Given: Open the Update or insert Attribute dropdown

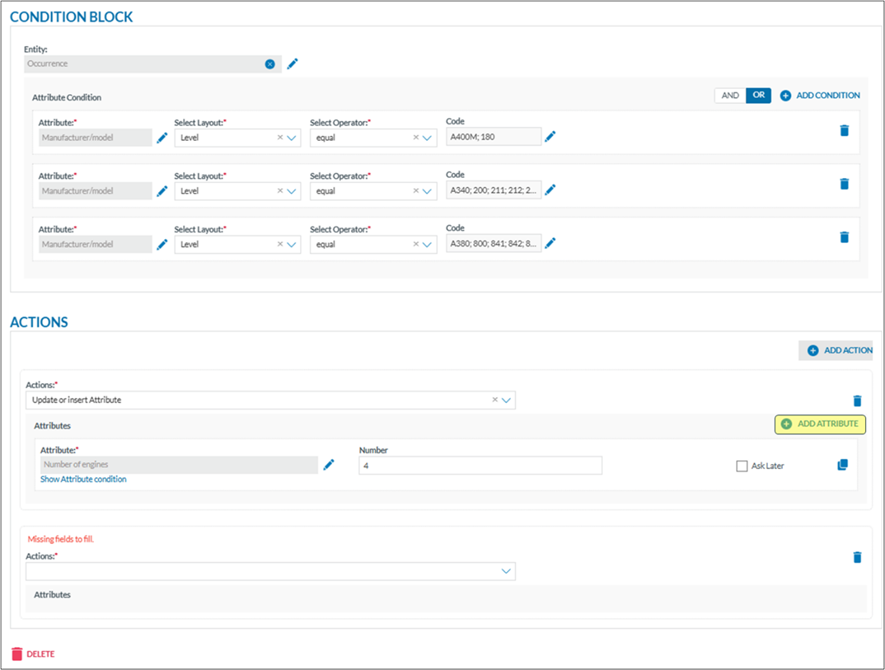Looking at the screenshot, I should pyautogui.click(x=506, y=400).
